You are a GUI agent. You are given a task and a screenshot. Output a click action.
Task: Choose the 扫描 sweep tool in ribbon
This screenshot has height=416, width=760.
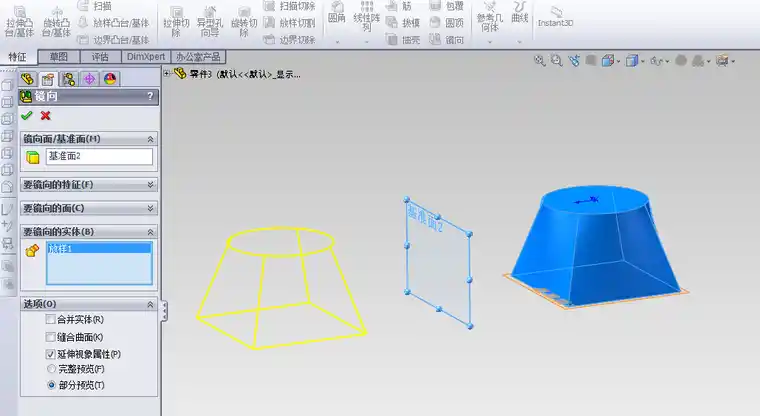coord(96,6)
